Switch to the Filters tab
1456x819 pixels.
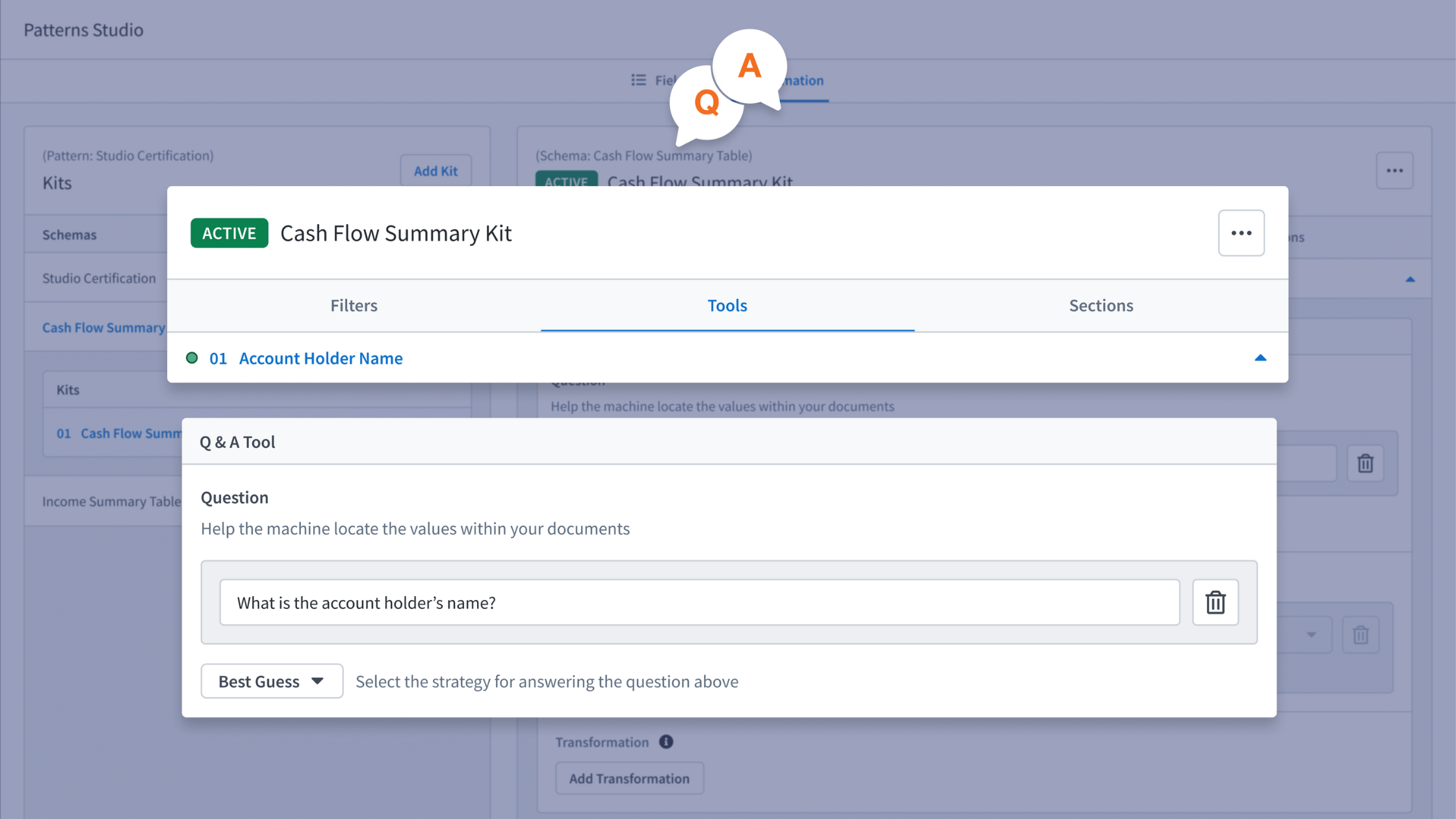pyautogui.click(x=354, y=305)
